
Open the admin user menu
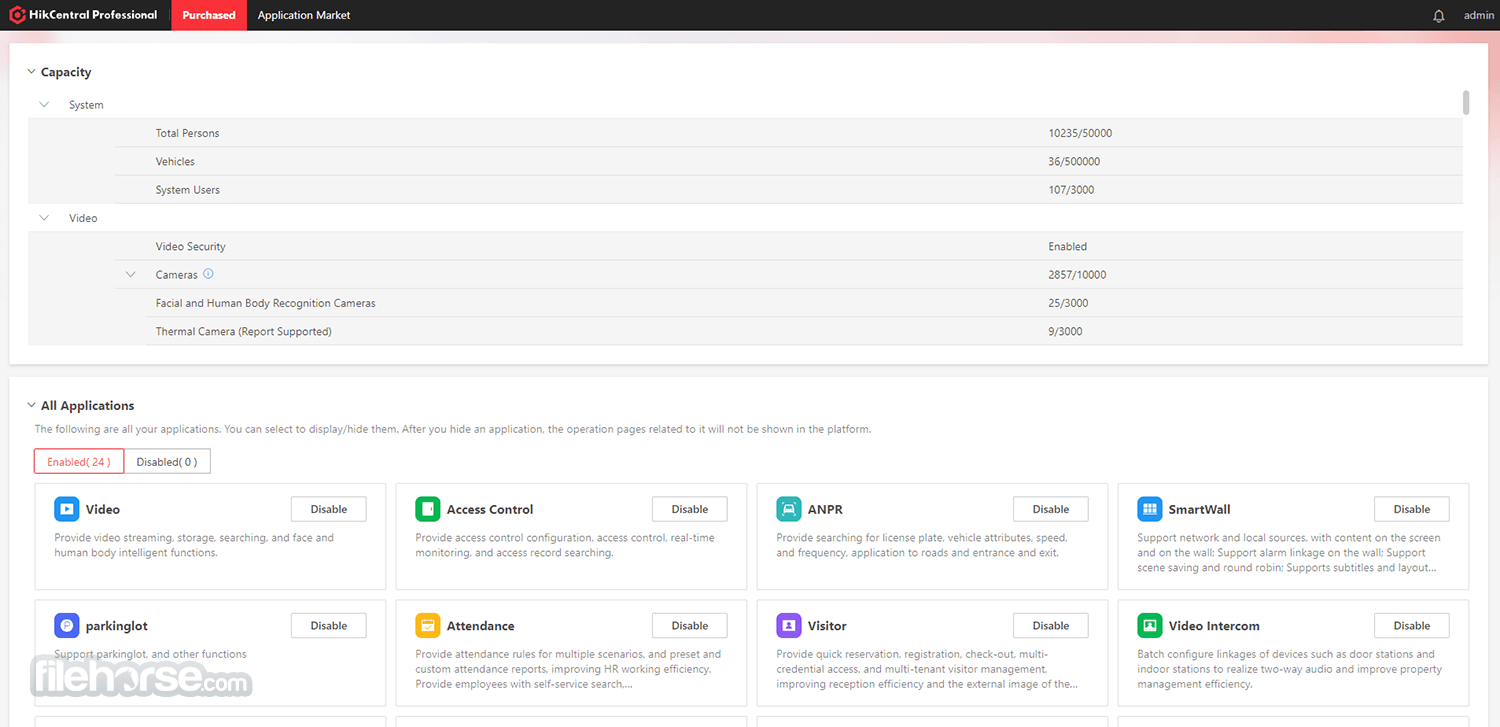(x=1479, y=16)
